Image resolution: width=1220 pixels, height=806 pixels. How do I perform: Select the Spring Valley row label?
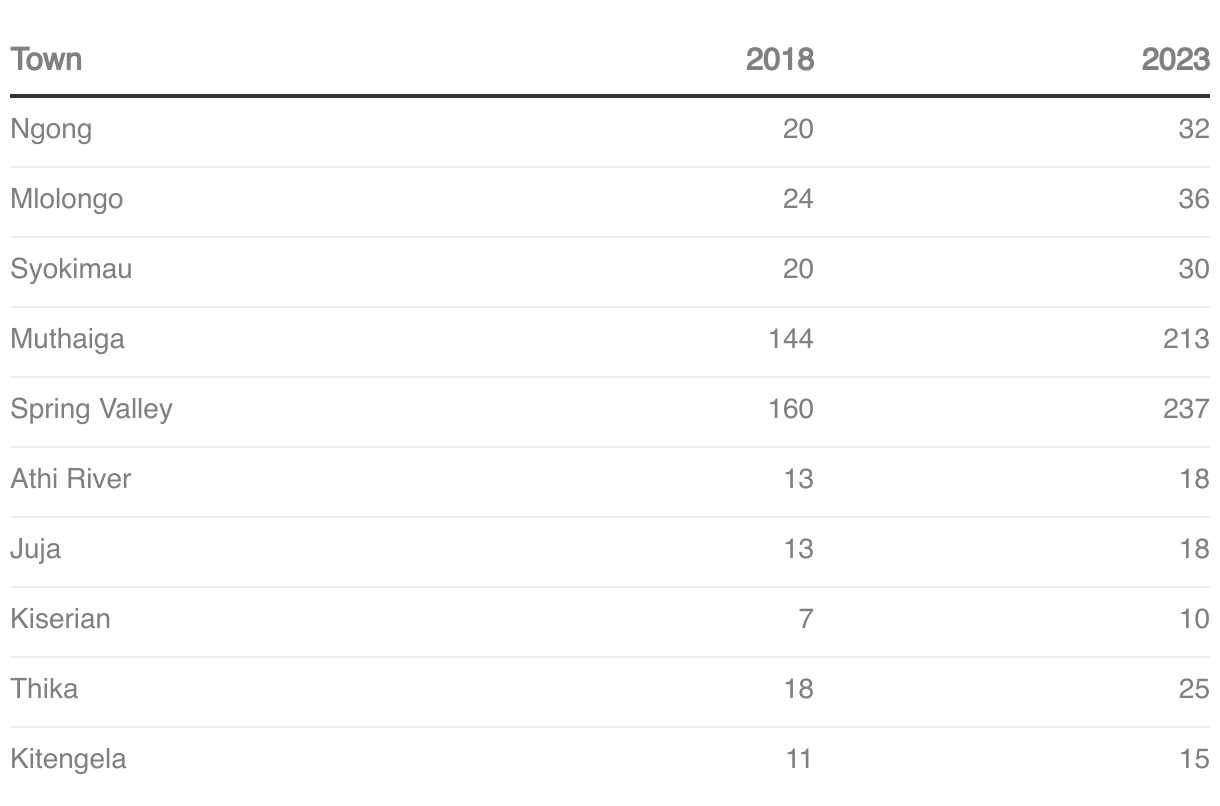pos(91,409)
